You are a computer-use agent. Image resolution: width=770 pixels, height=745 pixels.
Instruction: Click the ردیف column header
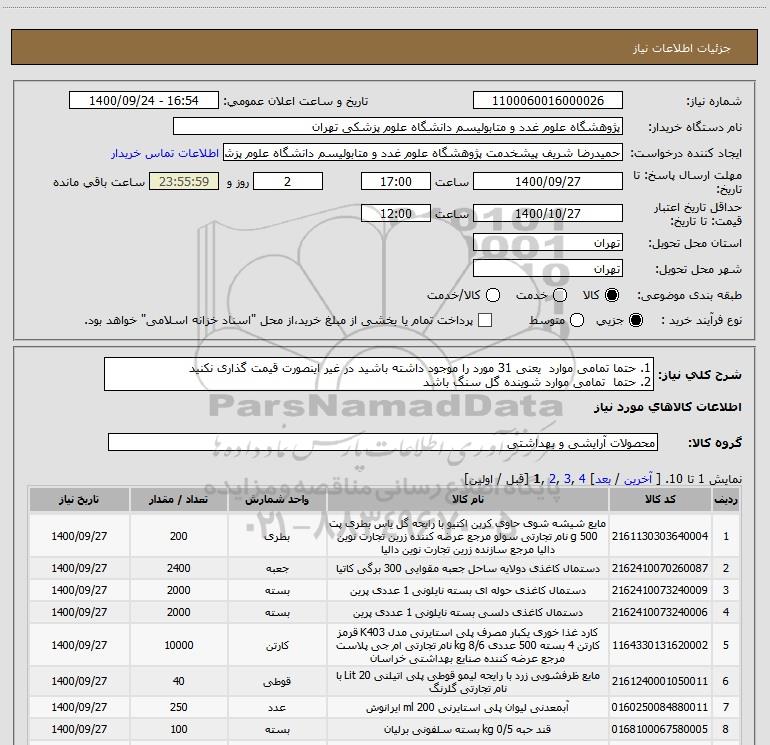tap(726, 499)
